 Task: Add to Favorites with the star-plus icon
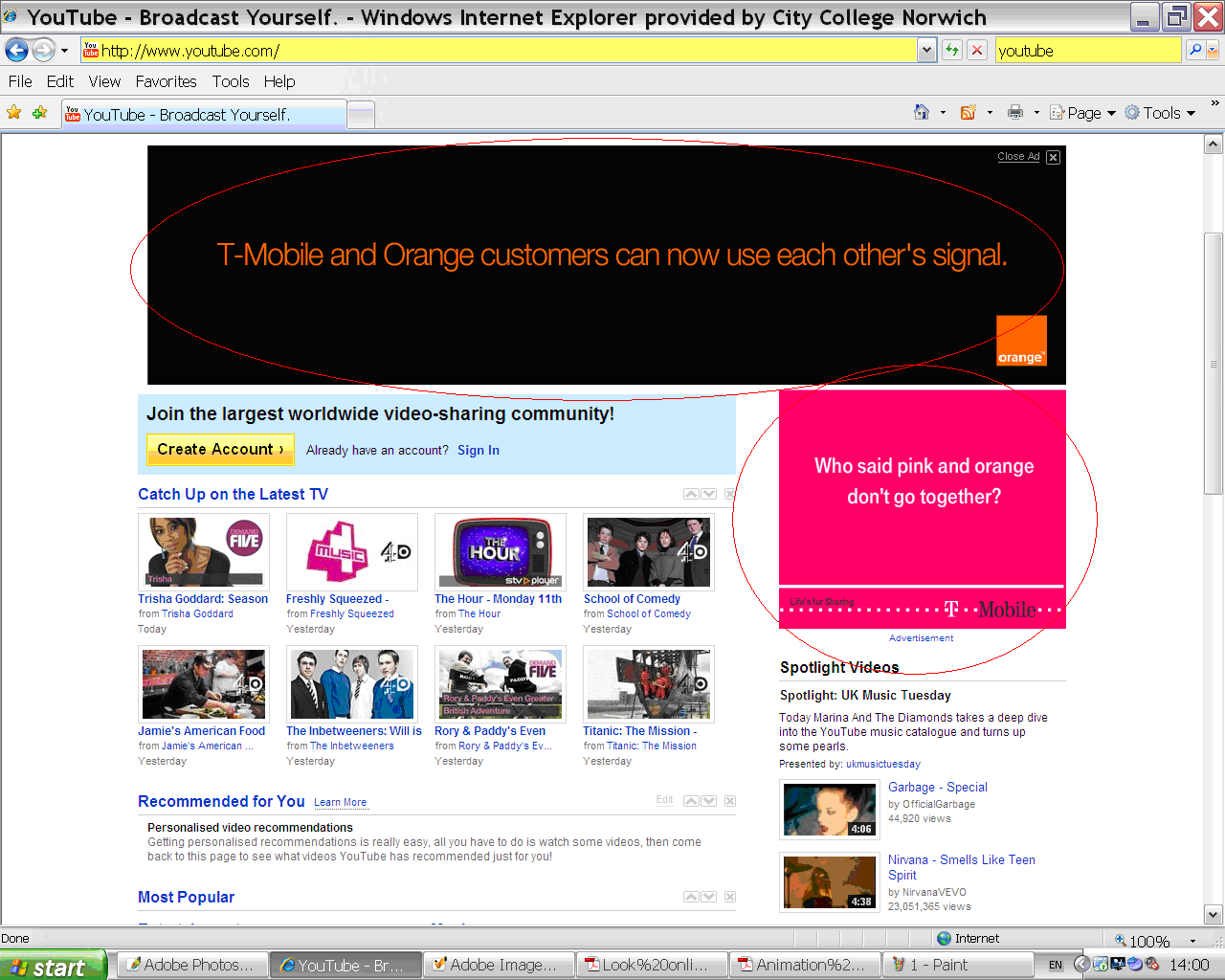pyautogui.click(x=39, y=113)
